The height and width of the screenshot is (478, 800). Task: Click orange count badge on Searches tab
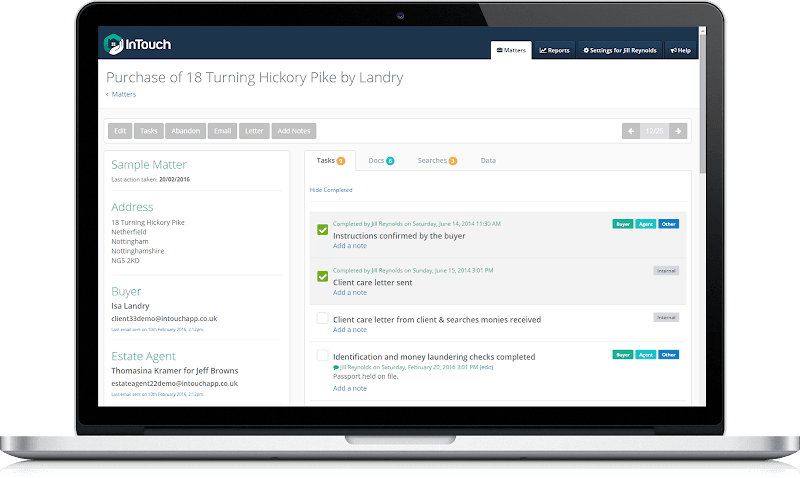coord(453,161)
